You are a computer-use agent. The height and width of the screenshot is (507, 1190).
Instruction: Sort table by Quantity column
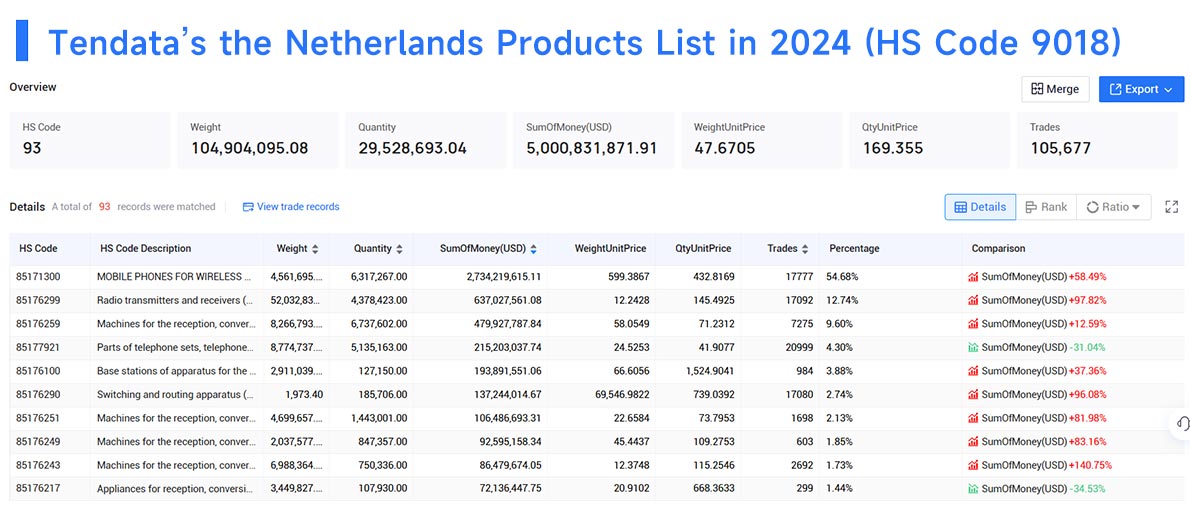click(399, 249)
